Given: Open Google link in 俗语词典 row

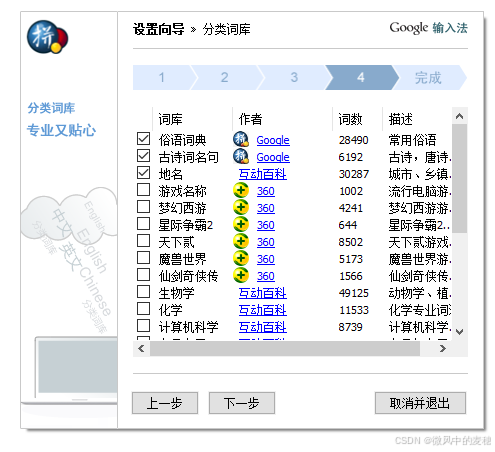Looking at the screenshot, I should [273, 140].
